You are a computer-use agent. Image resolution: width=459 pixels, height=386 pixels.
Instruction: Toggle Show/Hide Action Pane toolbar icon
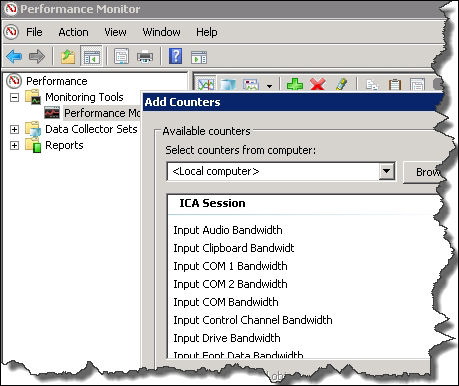199,57
